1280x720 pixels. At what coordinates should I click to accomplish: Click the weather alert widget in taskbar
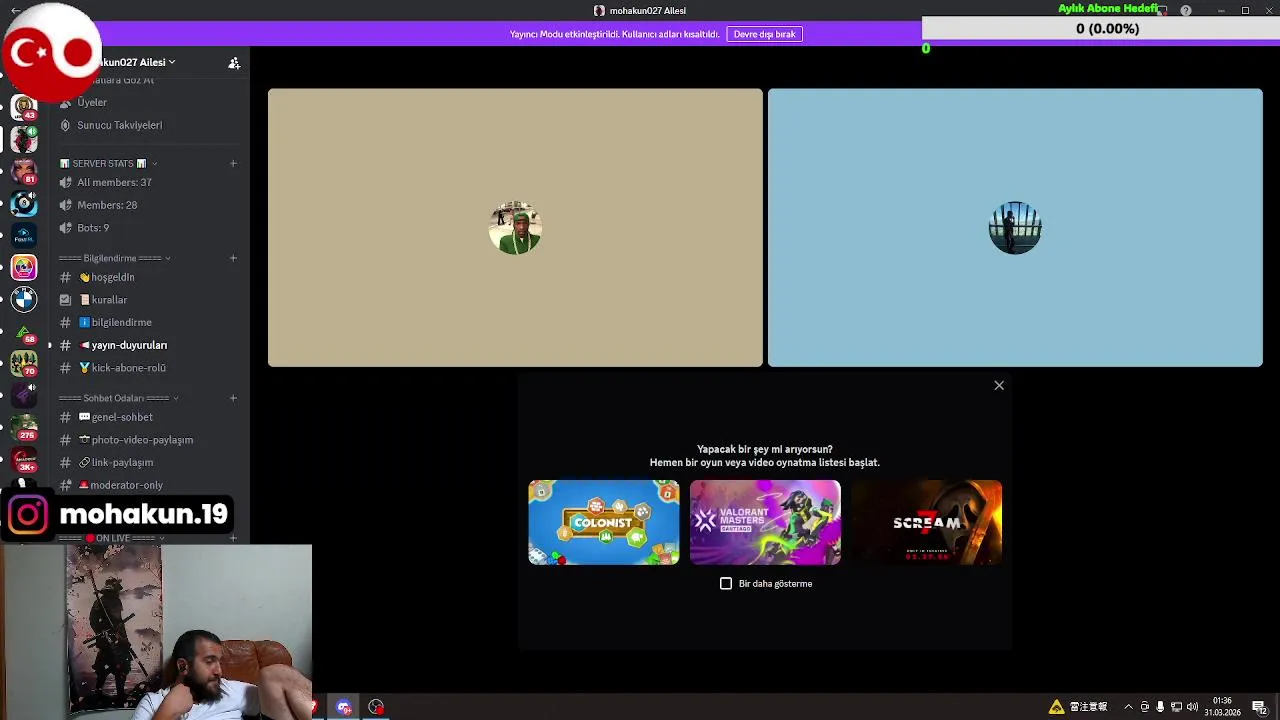coord(1079,707)
